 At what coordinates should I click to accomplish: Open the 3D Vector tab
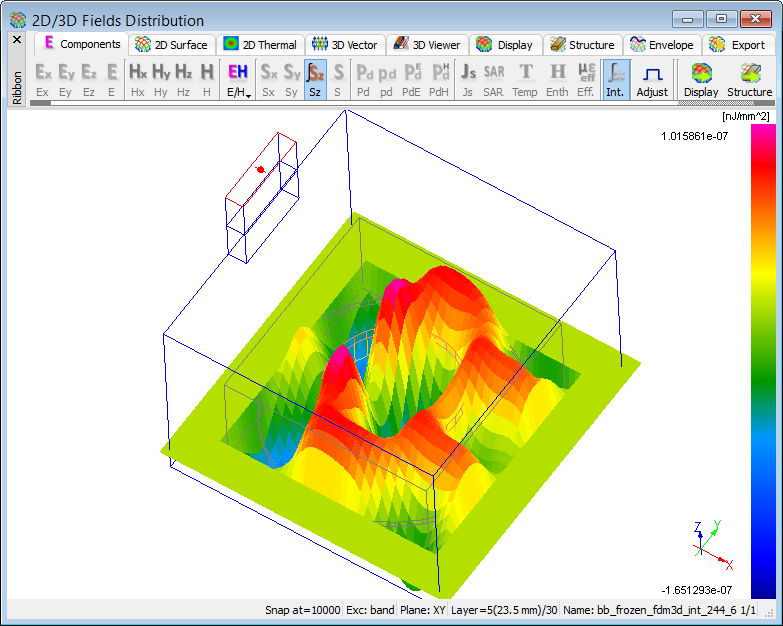[344, 45]
